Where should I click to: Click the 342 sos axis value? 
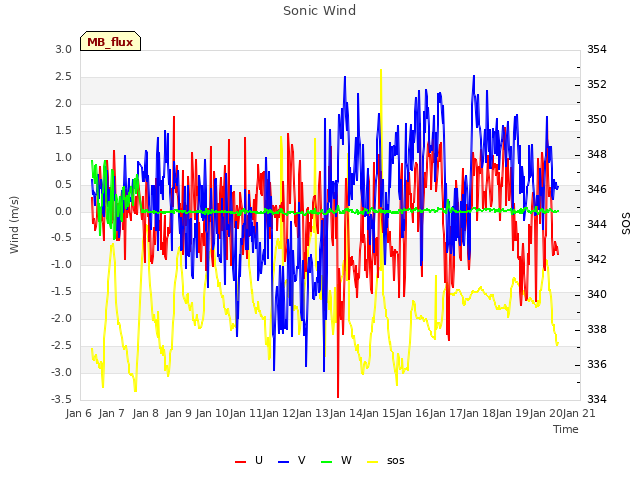pos(597,259)
